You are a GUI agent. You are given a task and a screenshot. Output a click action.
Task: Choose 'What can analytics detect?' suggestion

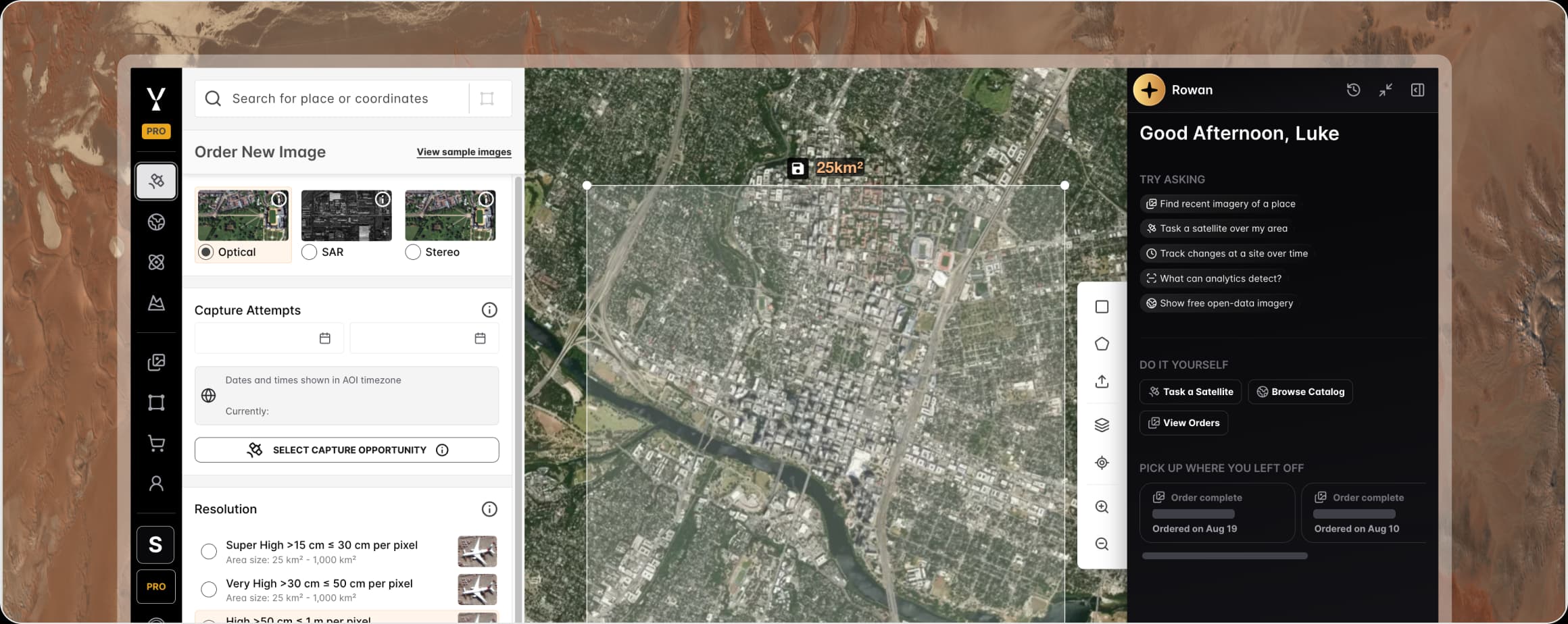click(x=1214, y=278)
